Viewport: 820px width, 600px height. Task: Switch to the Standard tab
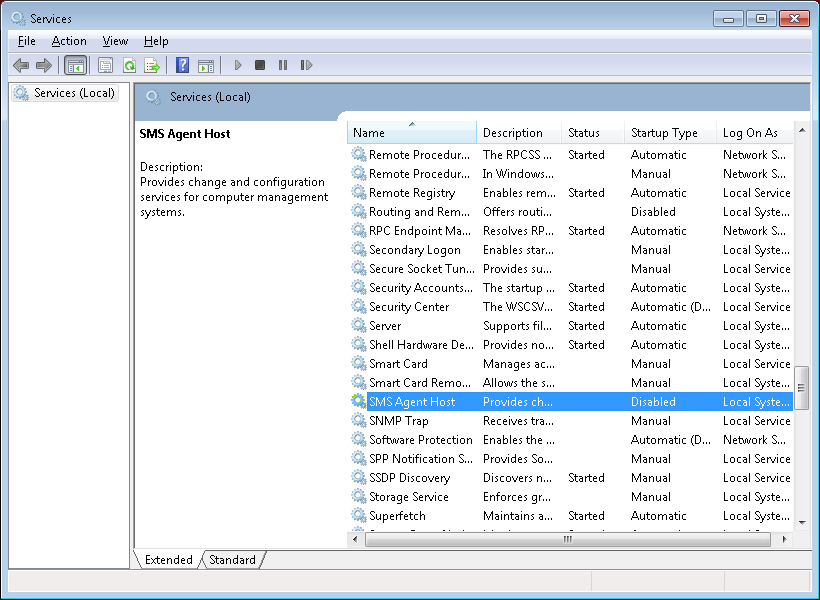pyautogui.click(x=232, y=560)
